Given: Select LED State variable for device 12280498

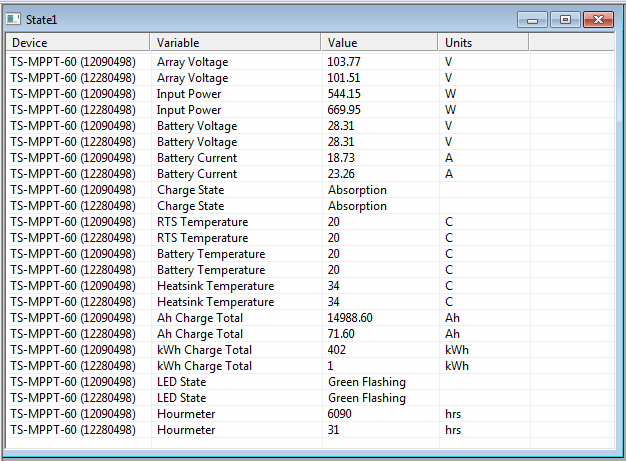Looking at the screenshot, I should point(182,398).
